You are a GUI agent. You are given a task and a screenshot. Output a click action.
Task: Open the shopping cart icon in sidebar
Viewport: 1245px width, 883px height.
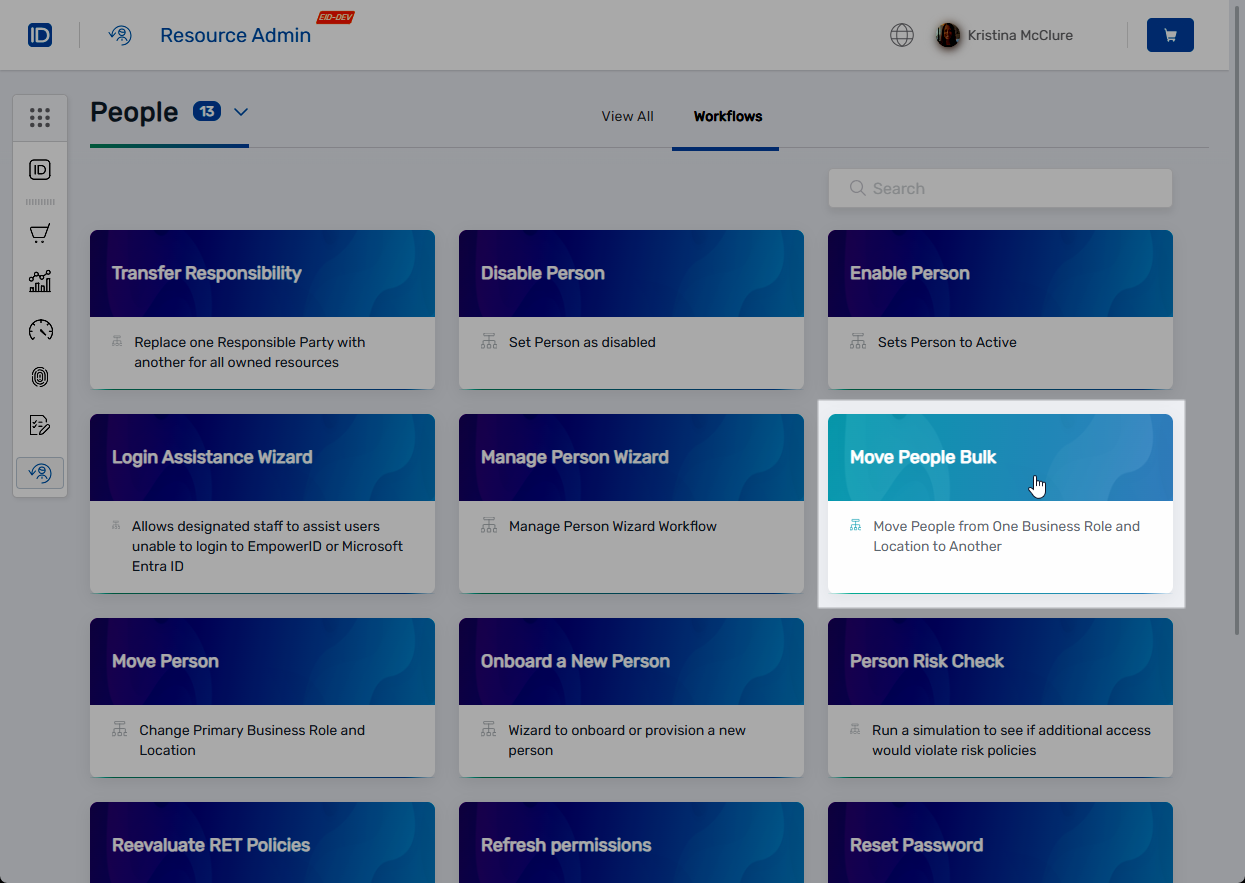coord(40,234)
